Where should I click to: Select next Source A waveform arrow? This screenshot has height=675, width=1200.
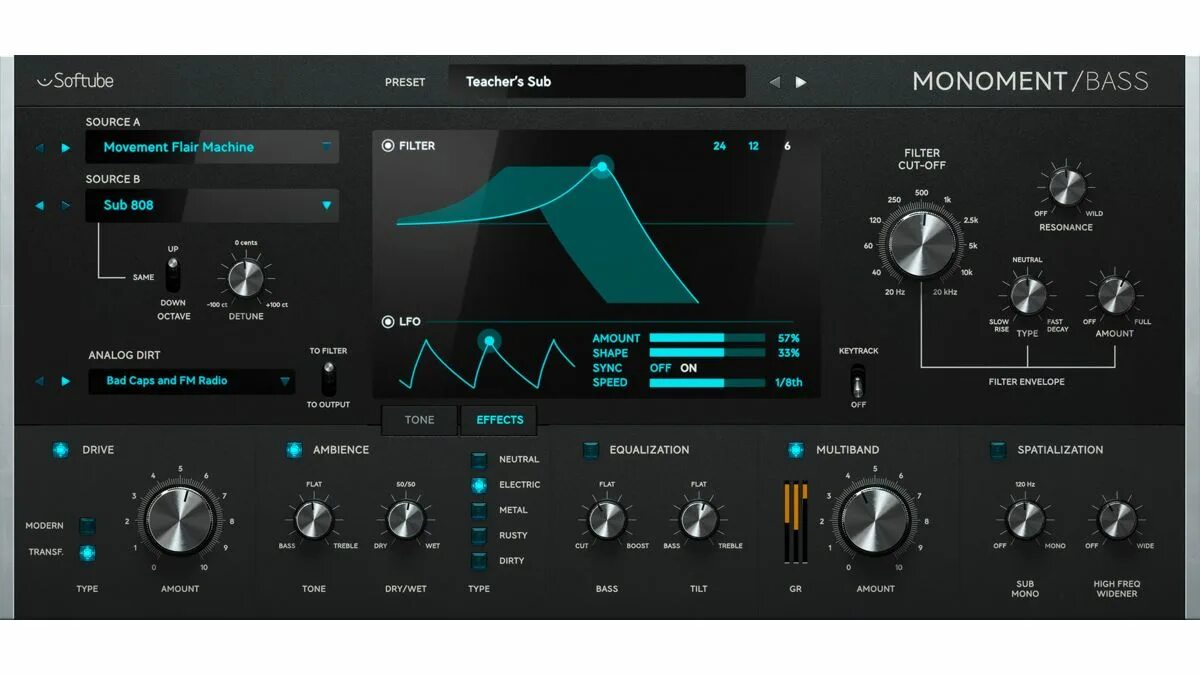[66, 148]
